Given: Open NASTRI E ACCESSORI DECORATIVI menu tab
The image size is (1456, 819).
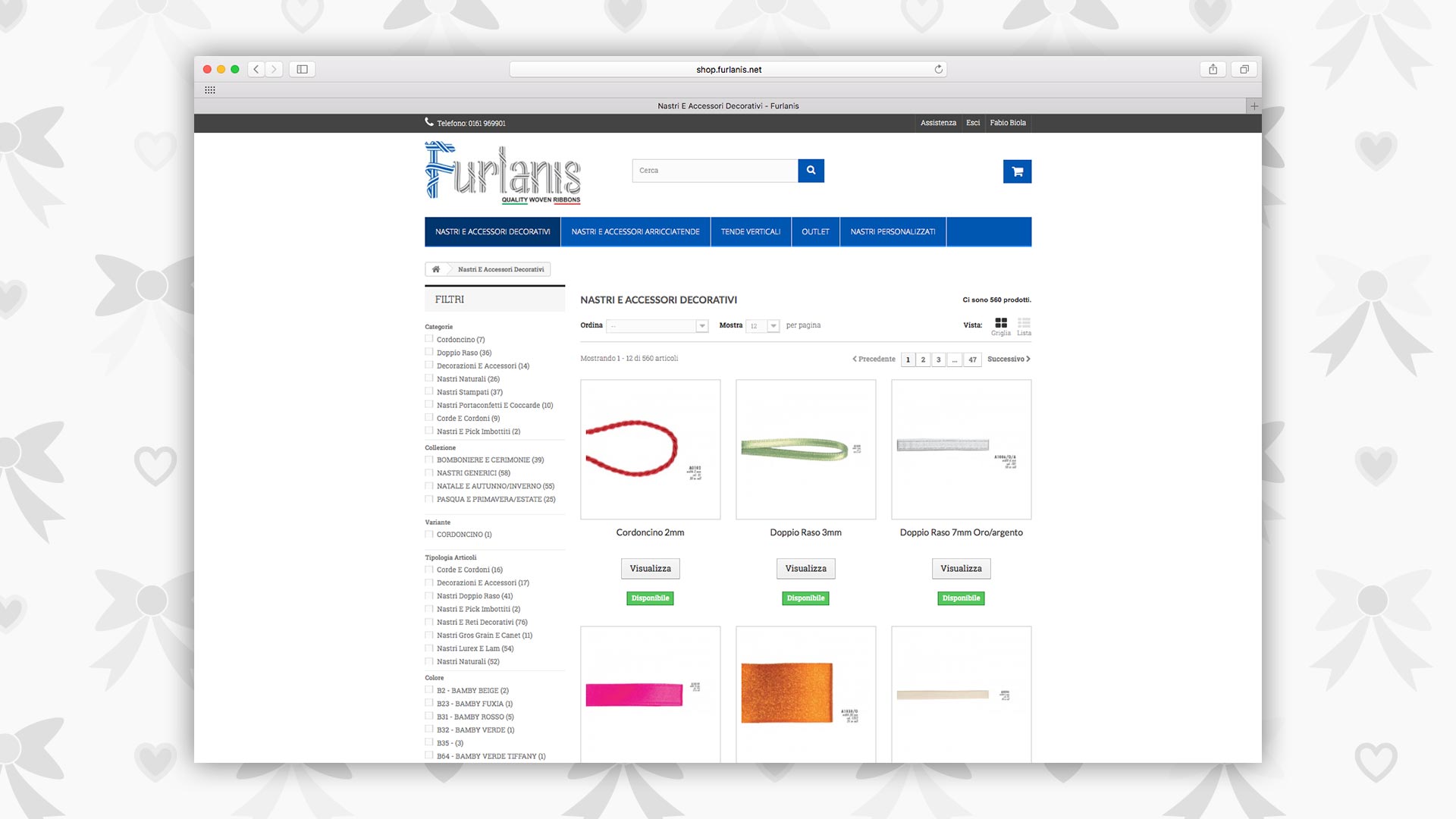Looking at the screenshot, I should (x=493, y=232).
